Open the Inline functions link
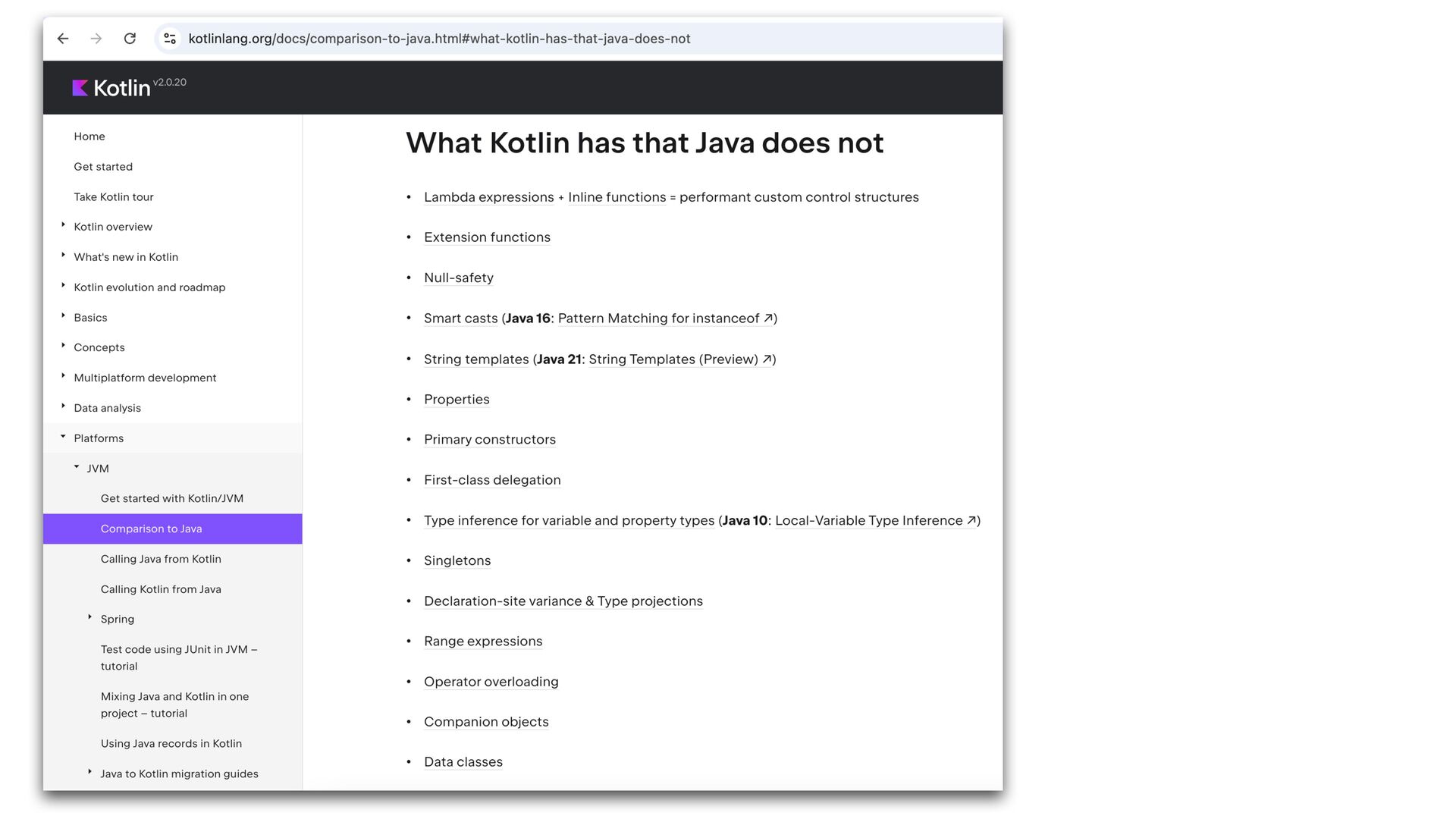Screen dimensions: 1456x819 (617, 197)
